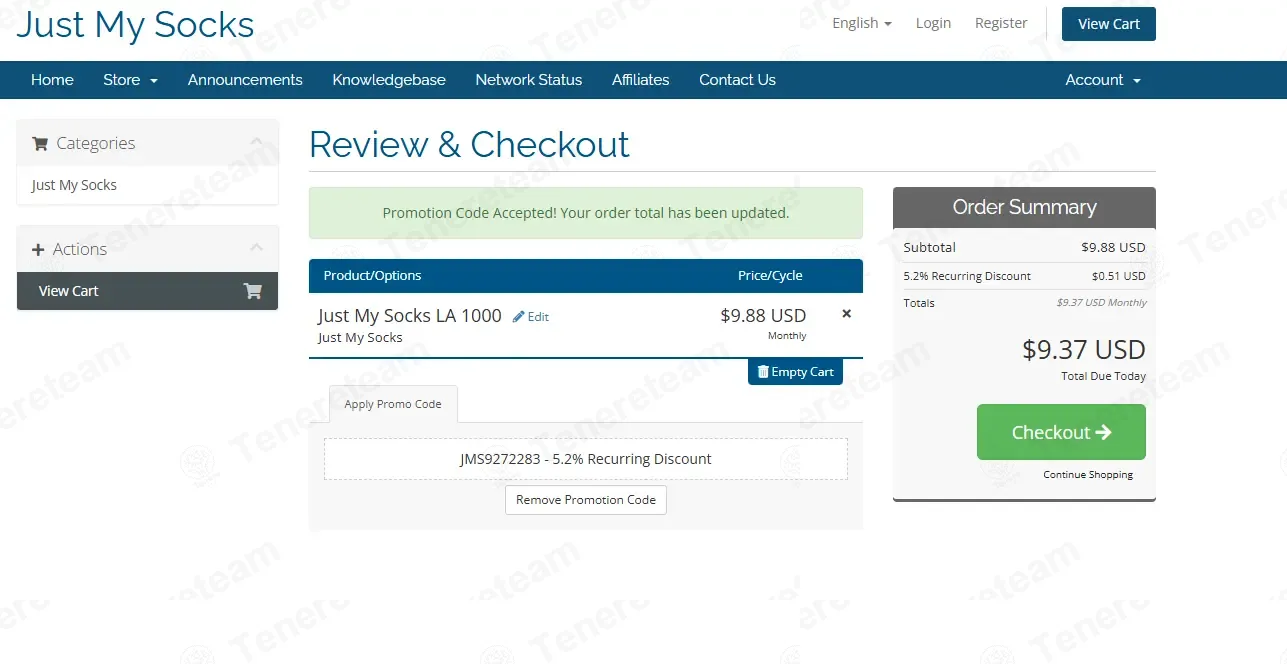The width and height of the screenshot is (1287, 664).
Task: Click the Just My Socks site logo
Action: point(135,24)
